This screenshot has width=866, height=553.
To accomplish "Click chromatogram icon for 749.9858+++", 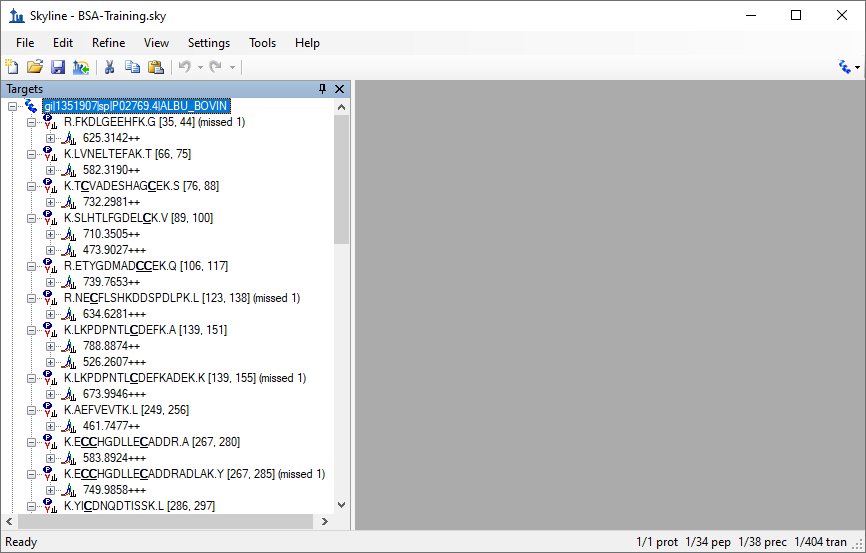I will (69, 491).
